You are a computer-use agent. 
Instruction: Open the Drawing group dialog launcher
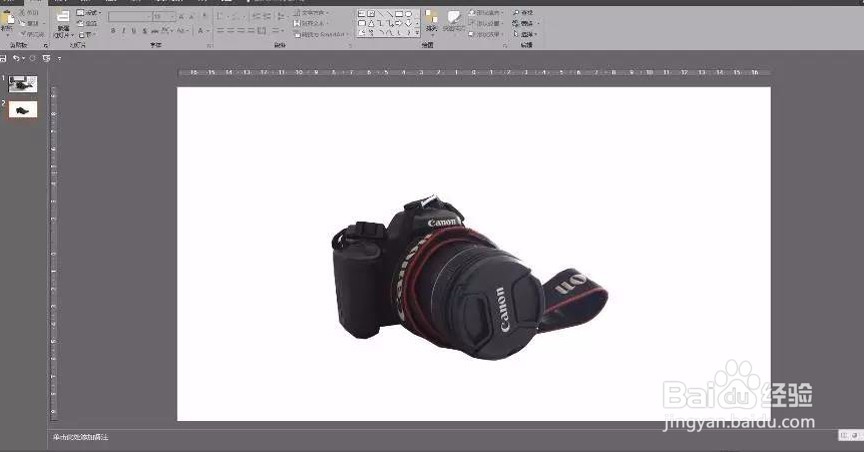pyautogui.click(x=505, y=46)
